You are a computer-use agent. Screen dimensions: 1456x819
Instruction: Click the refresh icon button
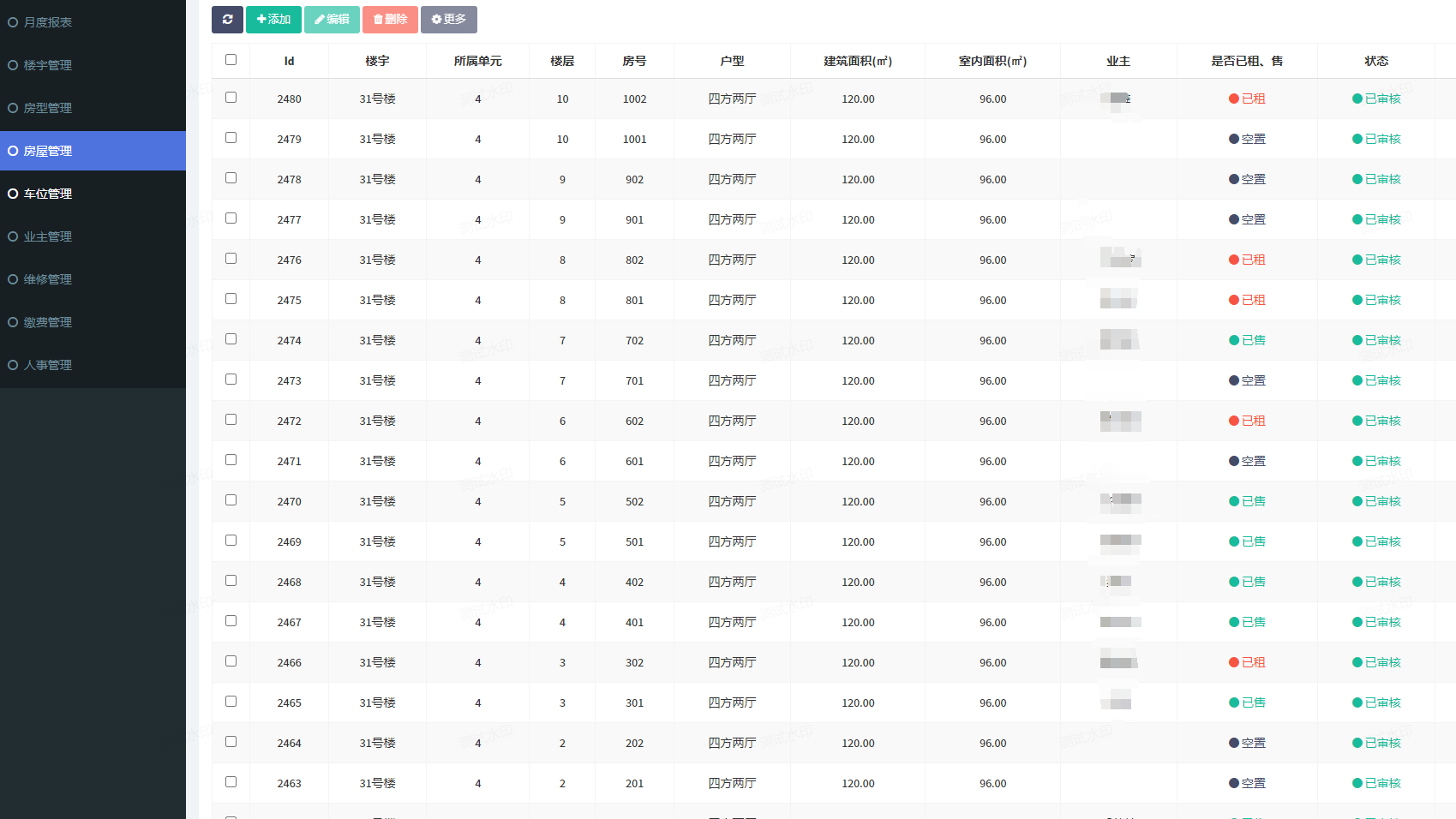[227, 20]
